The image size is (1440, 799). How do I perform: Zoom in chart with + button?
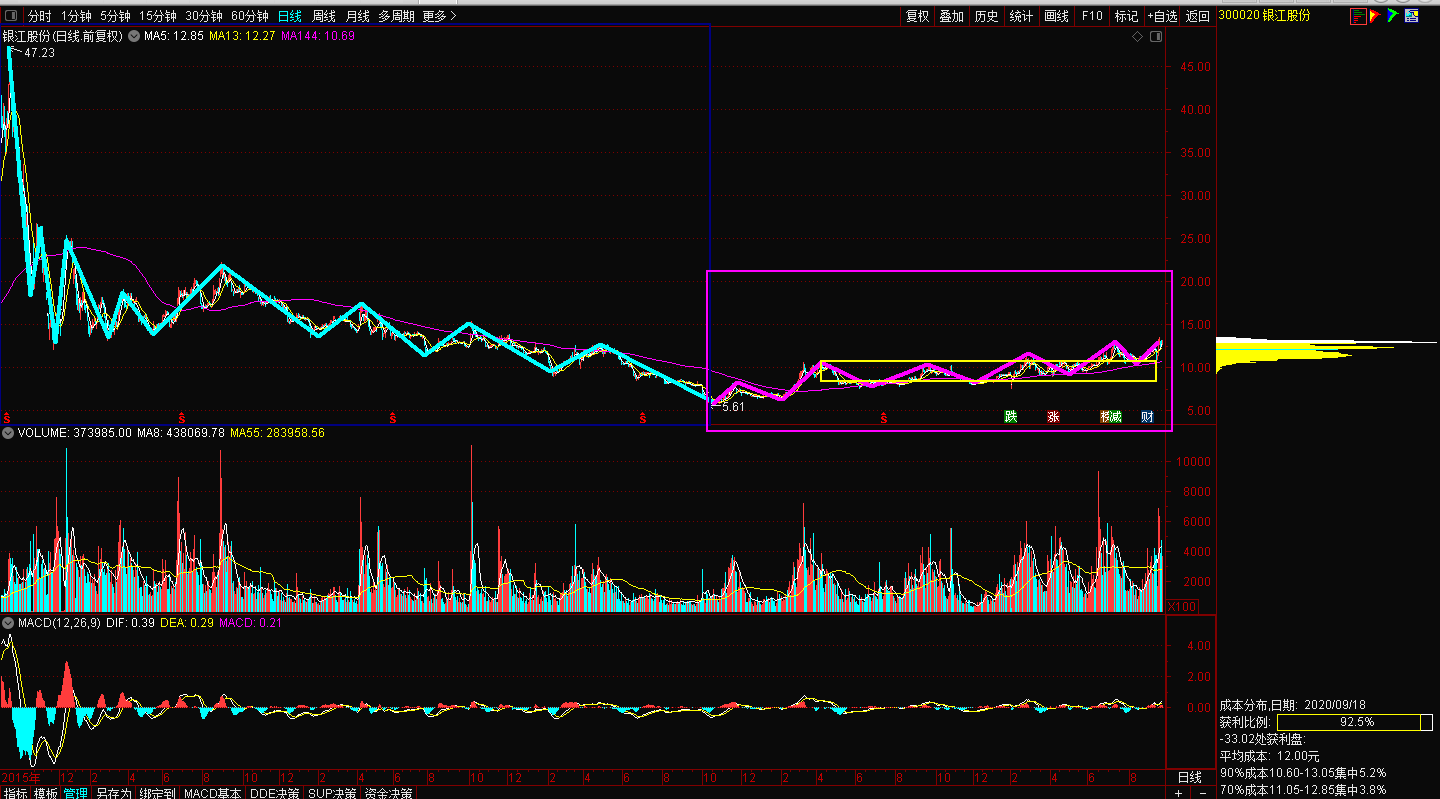pos(1177,793)
